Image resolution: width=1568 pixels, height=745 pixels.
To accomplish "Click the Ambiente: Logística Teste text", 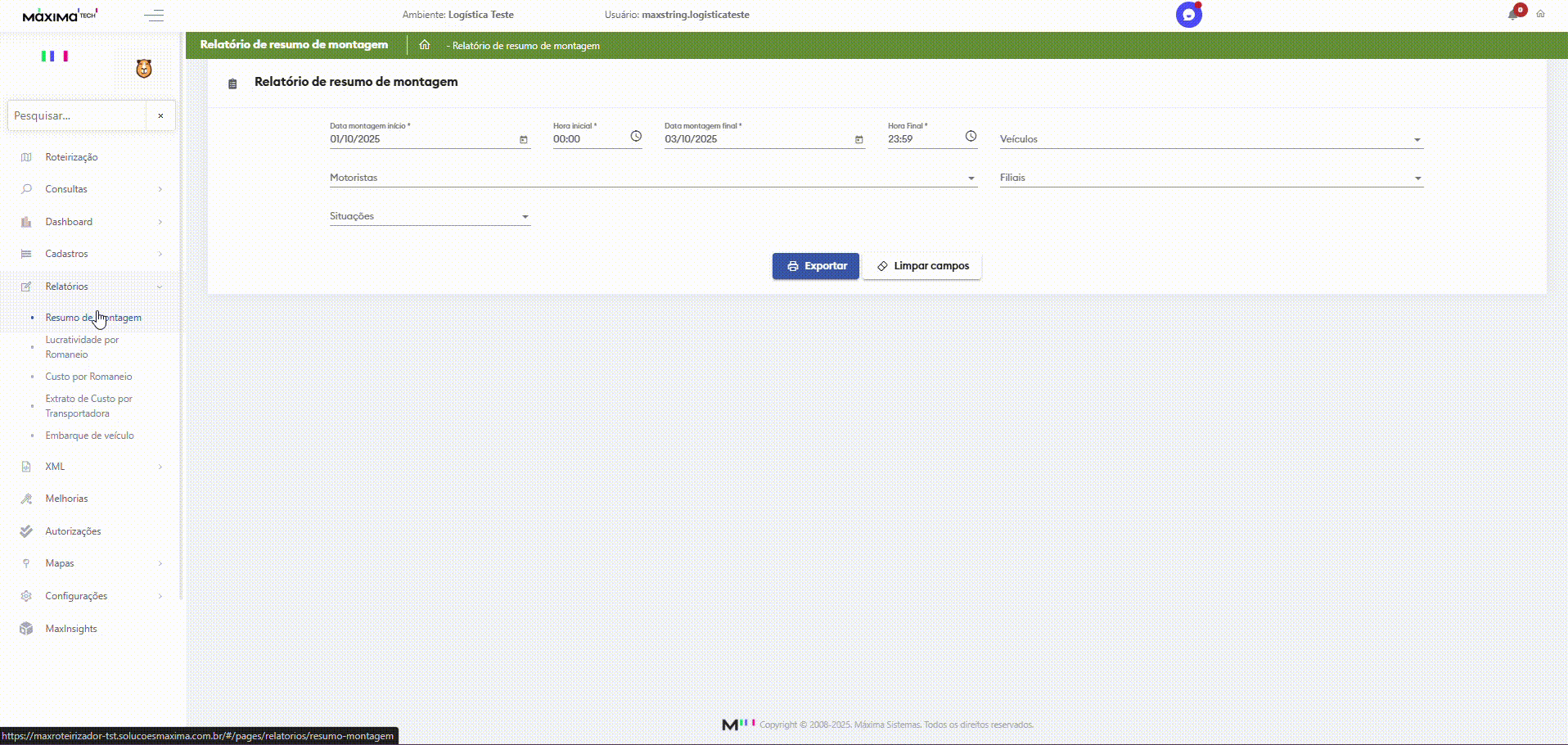I will (458, 15).
